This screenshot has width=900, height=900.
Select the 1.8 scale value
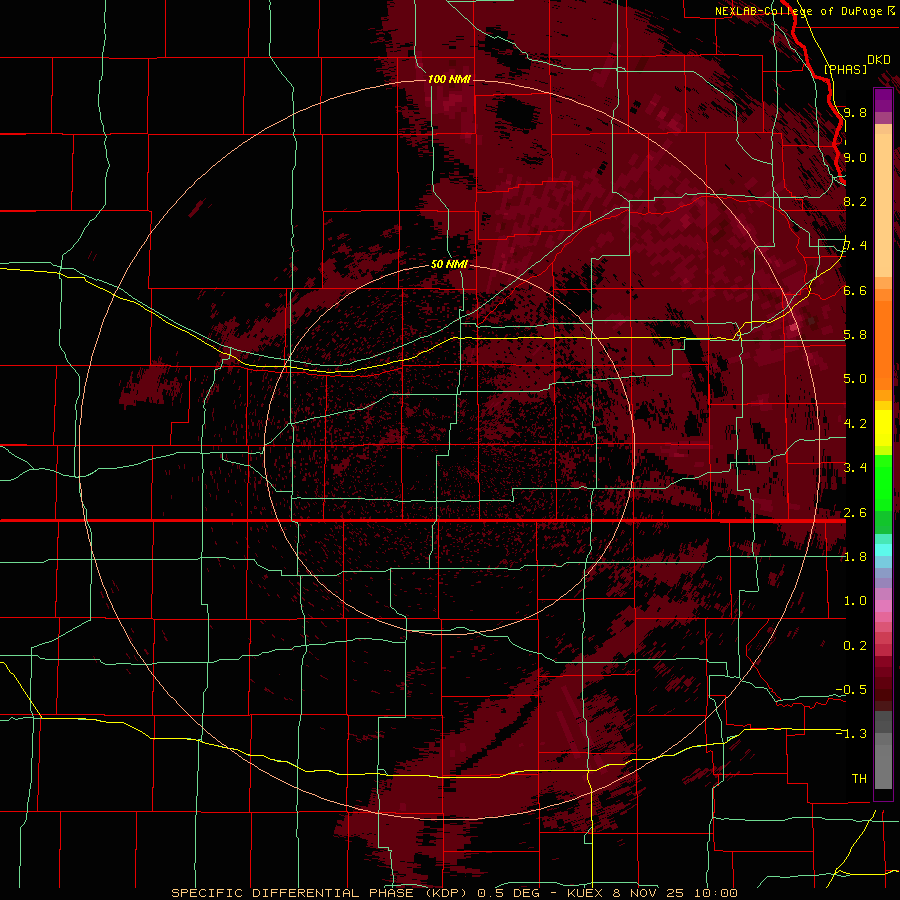point(855,557)
